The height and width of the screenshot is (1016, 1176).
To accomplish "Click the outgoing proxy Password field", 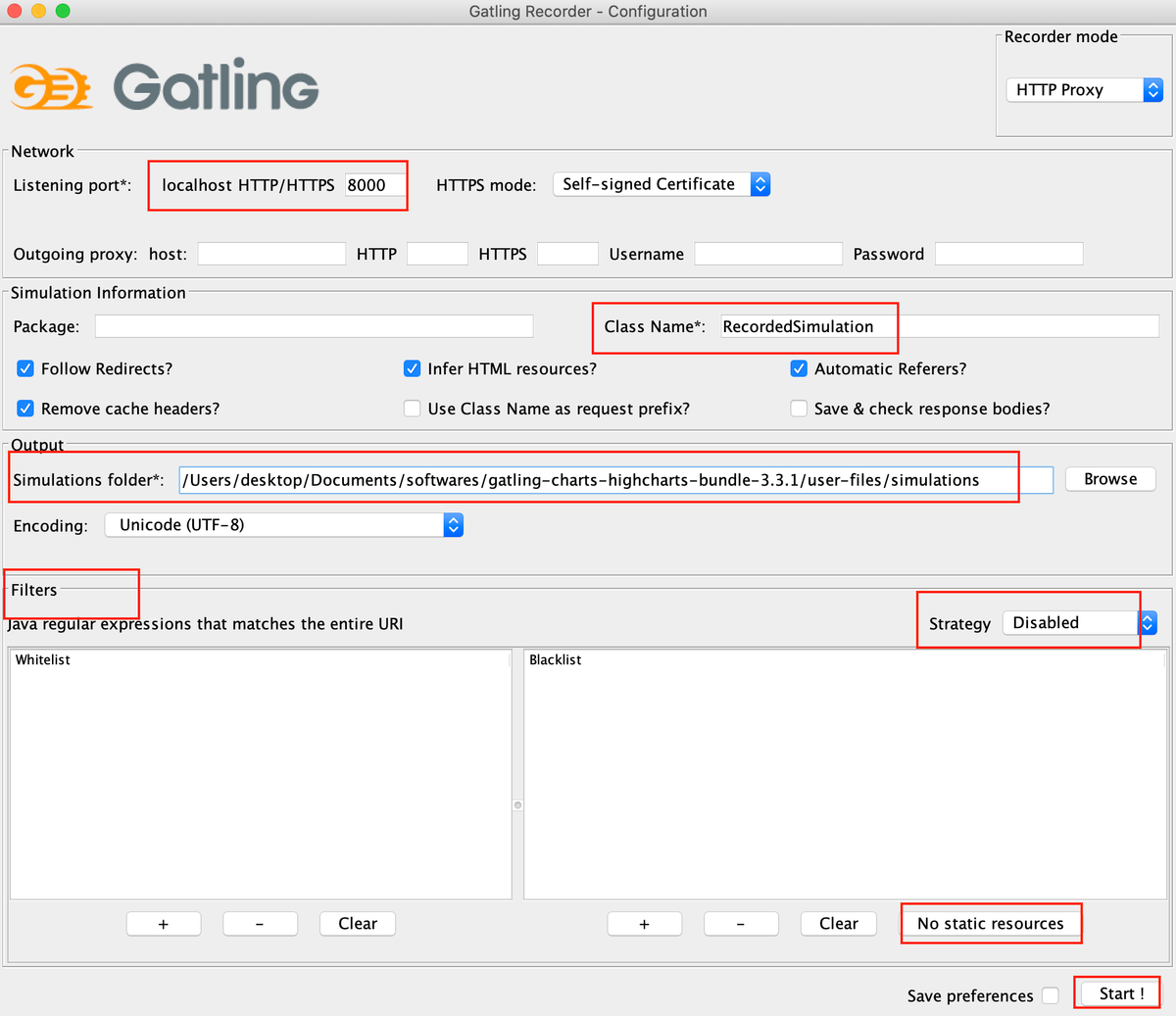I will 1009,254.
